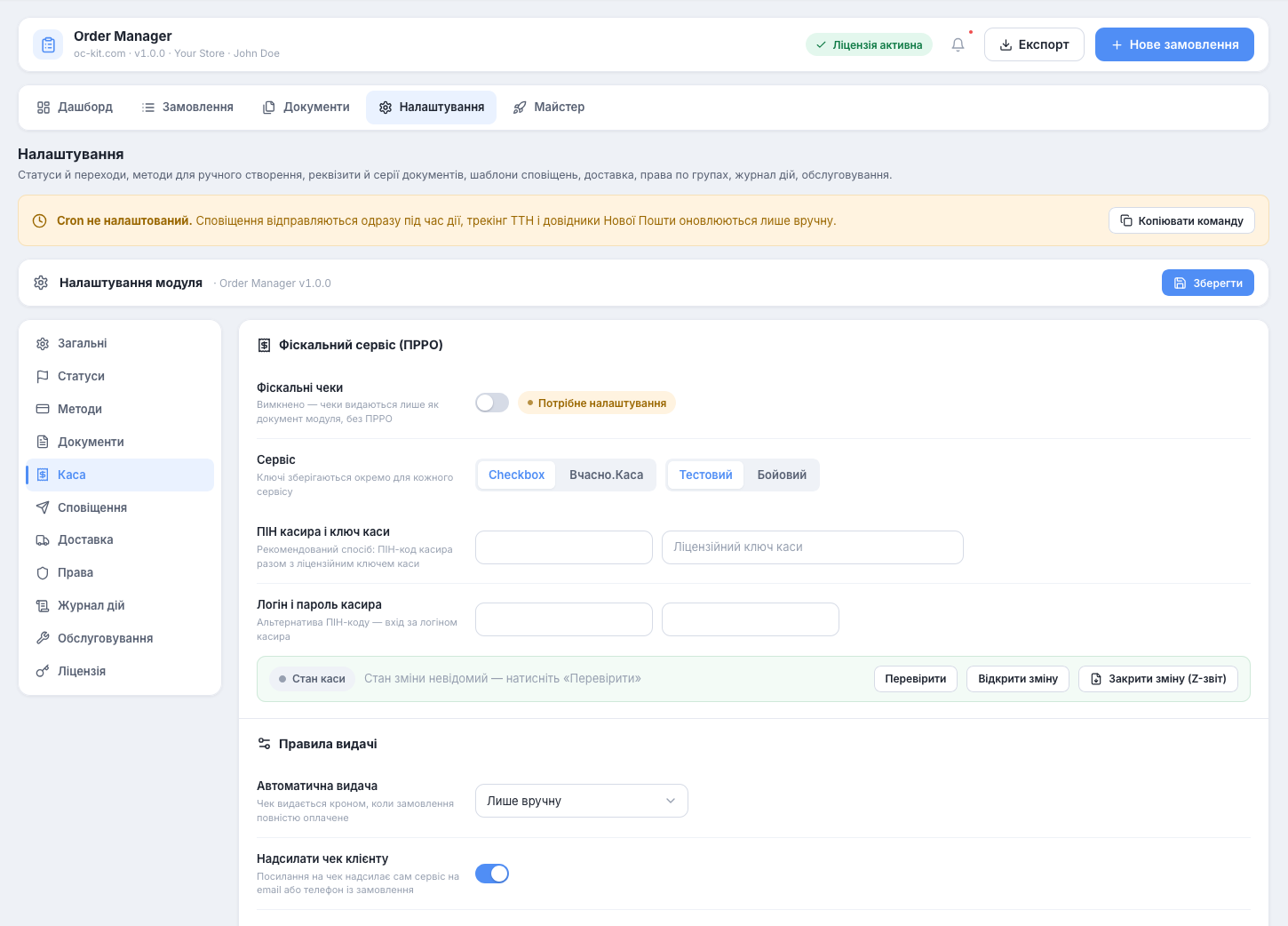
Task: Turn off Надсилати чек клієнту switch
Action: pyautogui.click(x=492, y=874)
